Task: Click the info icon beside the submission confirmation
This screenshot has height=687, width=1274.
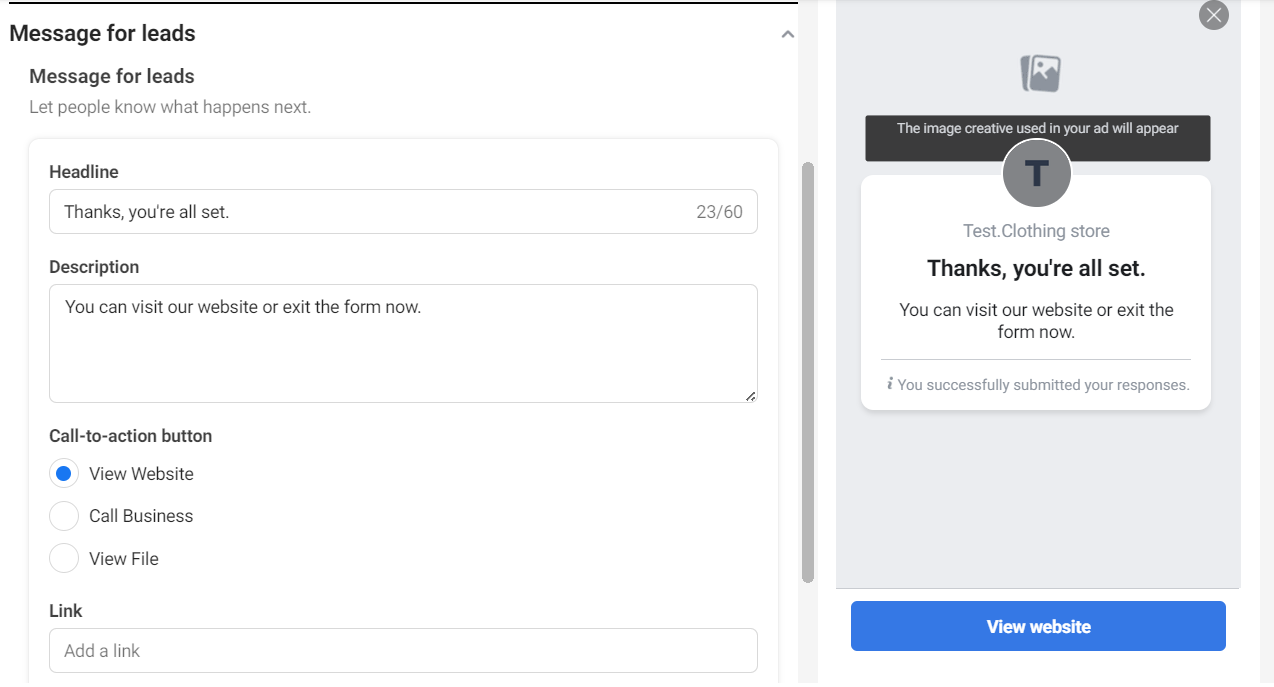Action: pyautogui.click(x=890, y=384)
